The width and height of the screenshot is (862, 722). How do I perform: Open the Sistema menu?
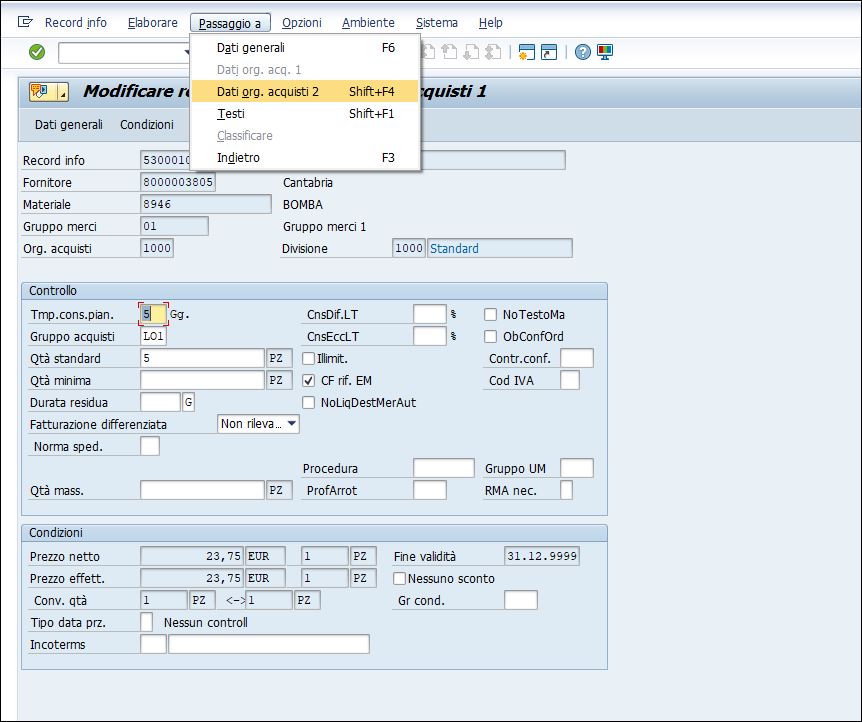click(436, 23)
